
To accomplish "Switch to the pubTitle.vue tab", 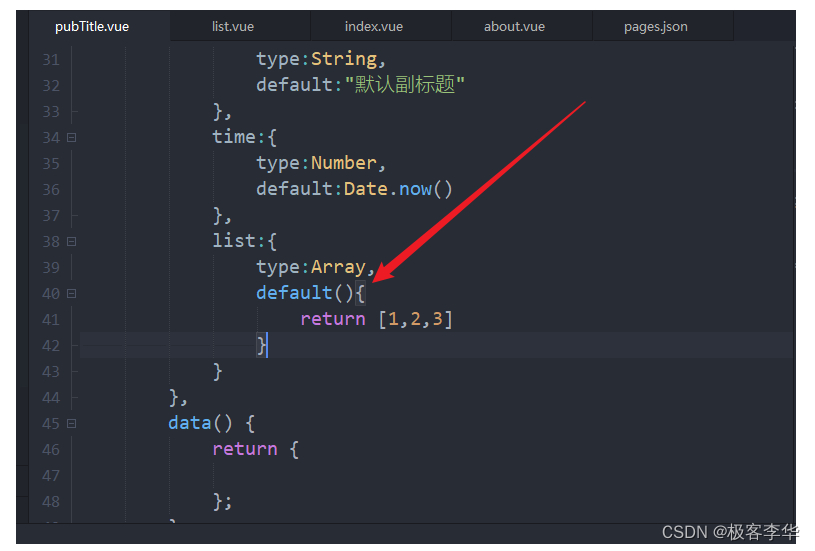I will tap(92, 27).
